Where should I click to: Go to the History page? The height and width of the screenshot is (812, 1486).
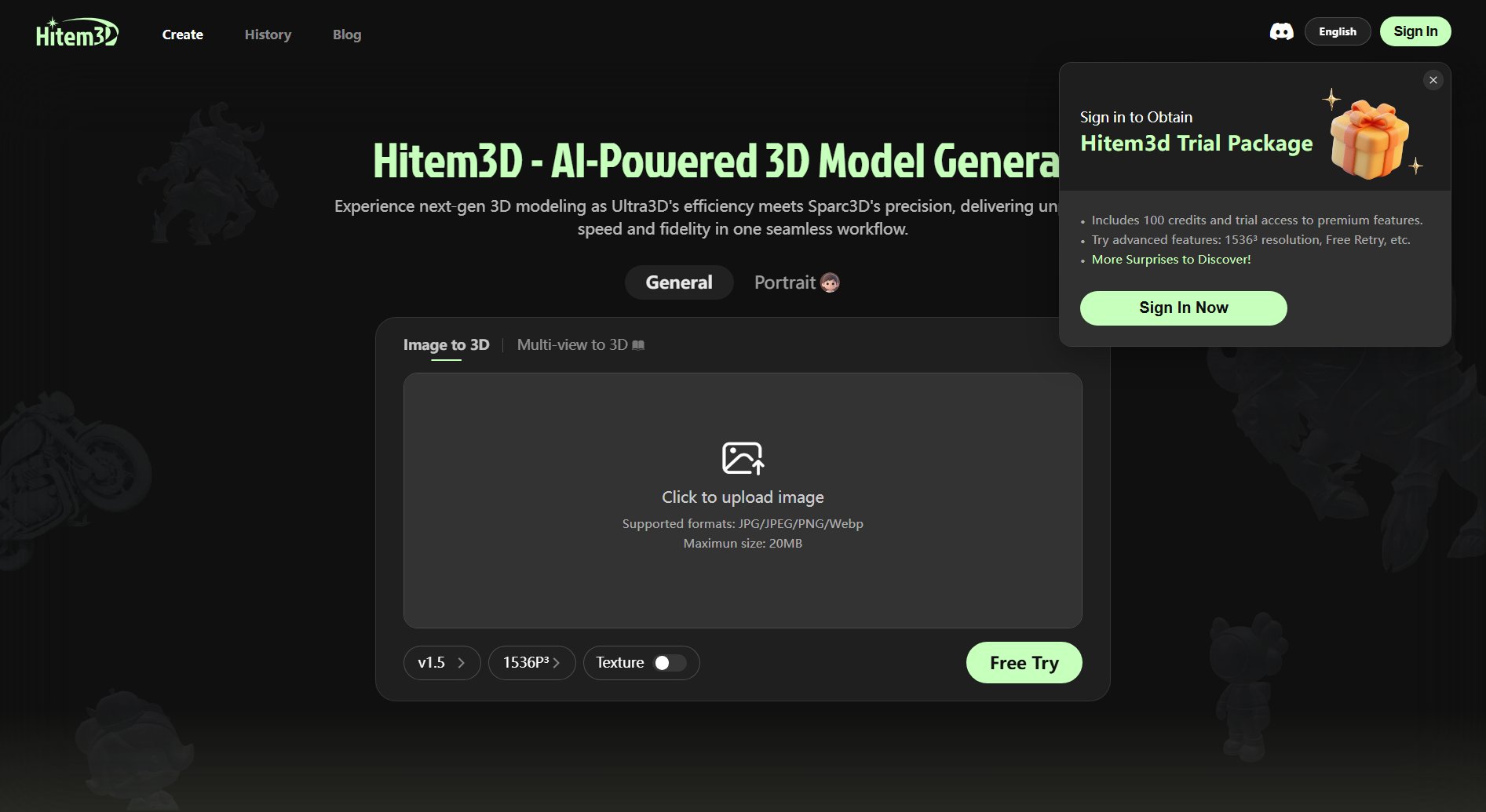pyautogui.click(x=268, y=35)
